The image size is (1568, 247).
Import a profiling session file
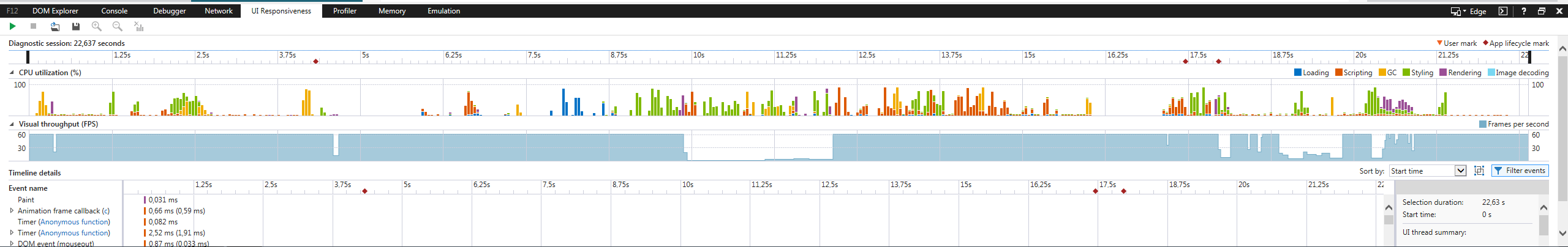(x=55, y=26)
